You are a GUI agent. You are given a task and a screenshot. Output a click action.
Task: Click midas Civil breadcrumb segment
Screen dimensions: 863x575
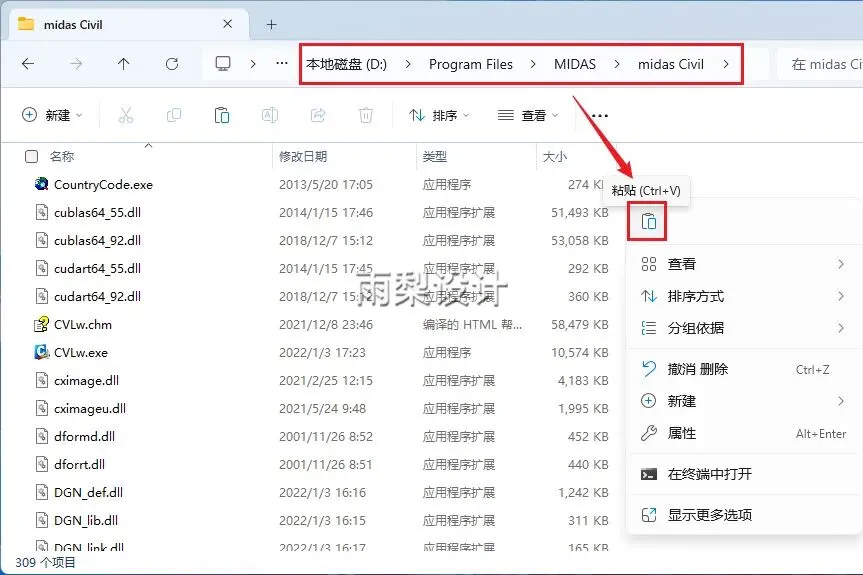[670, 64]
